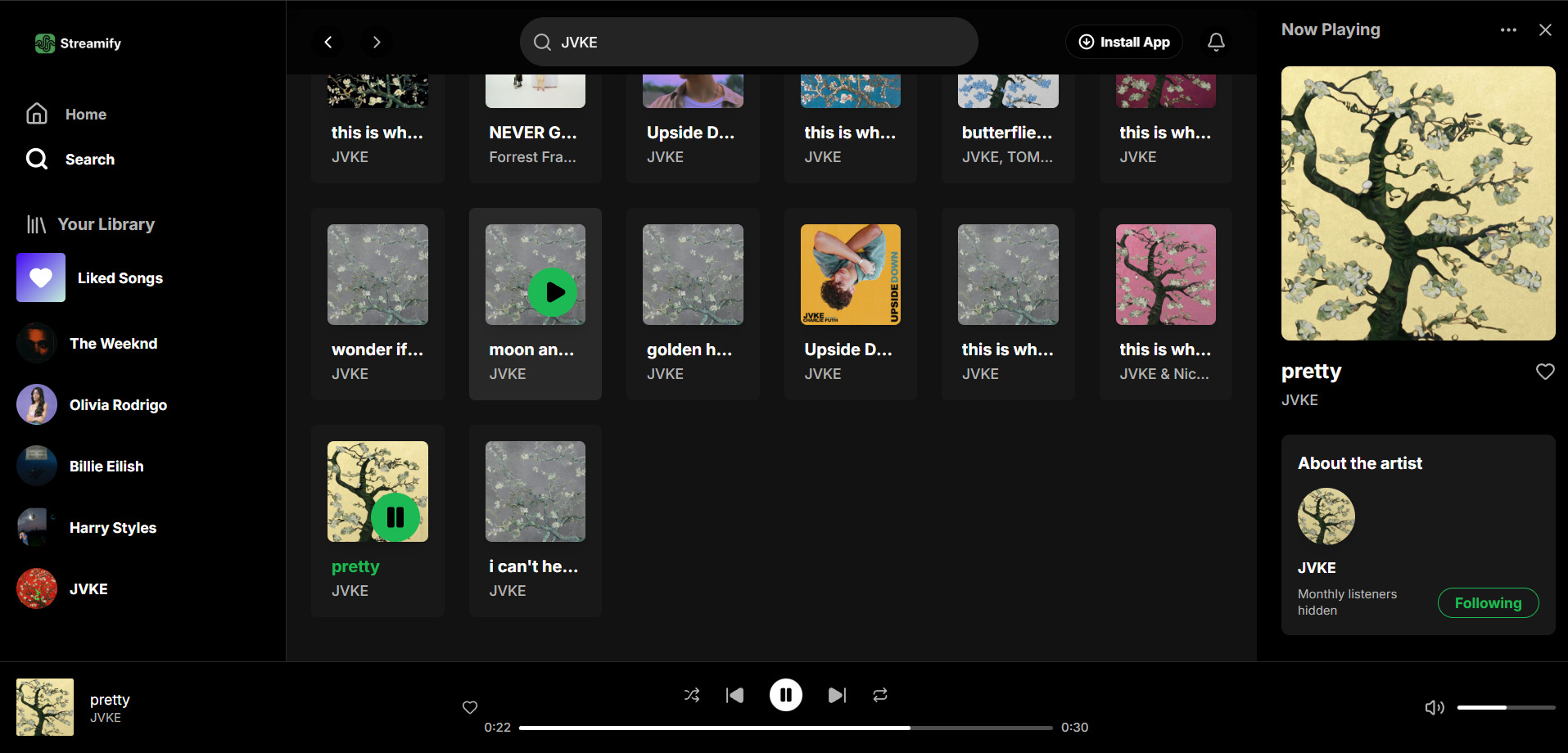
Task: Open Harry Styles in the library
Action: pos(87,527)
